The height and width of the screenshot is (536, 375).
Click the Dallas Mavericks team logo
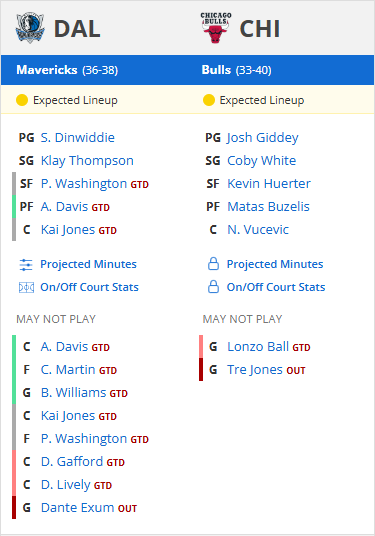click(x=30, y=28)
